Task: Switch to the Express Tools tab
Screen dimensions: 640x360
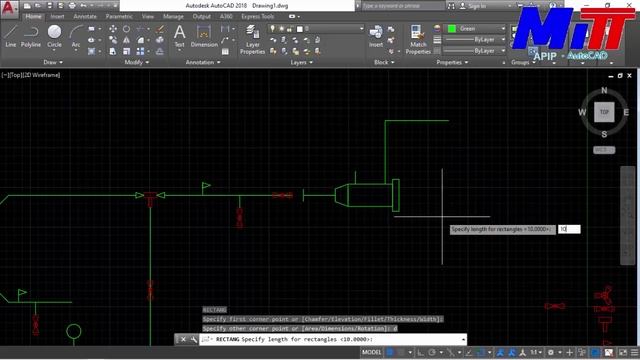Action: tap(258, 16)
